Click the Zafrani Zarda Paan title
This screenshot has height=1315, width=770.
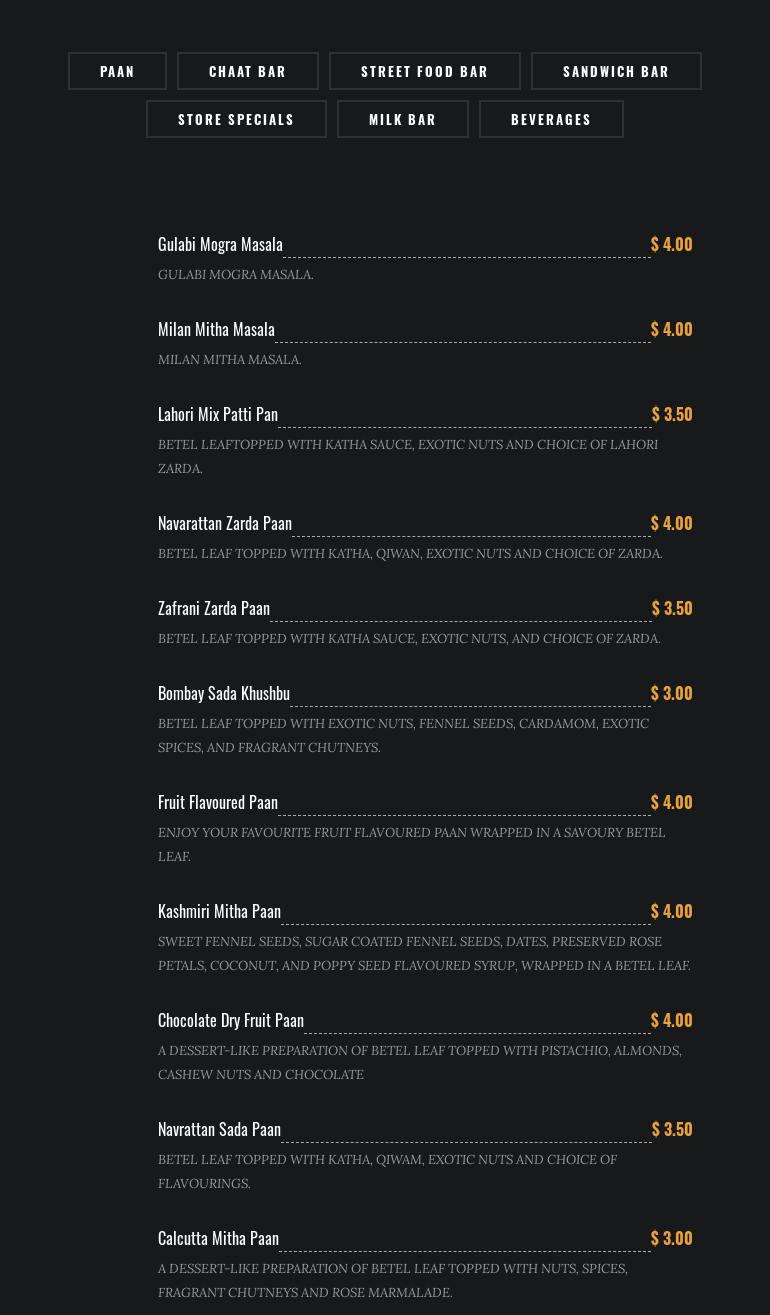[x=214, y=608]
